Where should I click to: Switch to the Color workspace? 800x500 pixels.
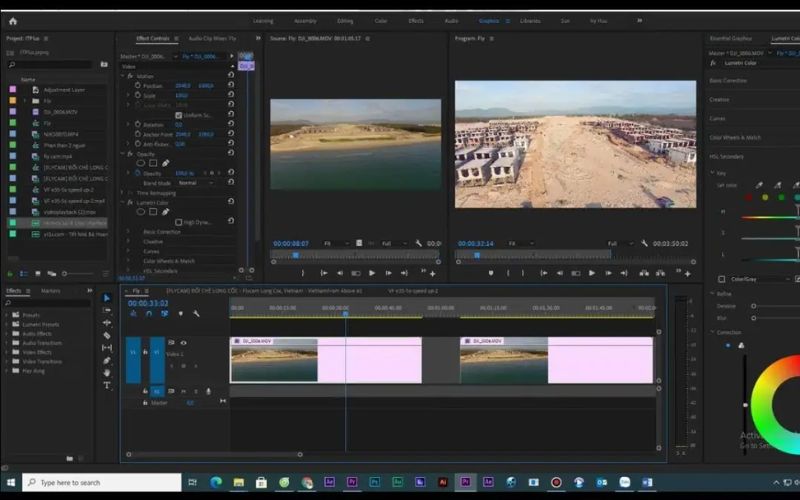381,21
